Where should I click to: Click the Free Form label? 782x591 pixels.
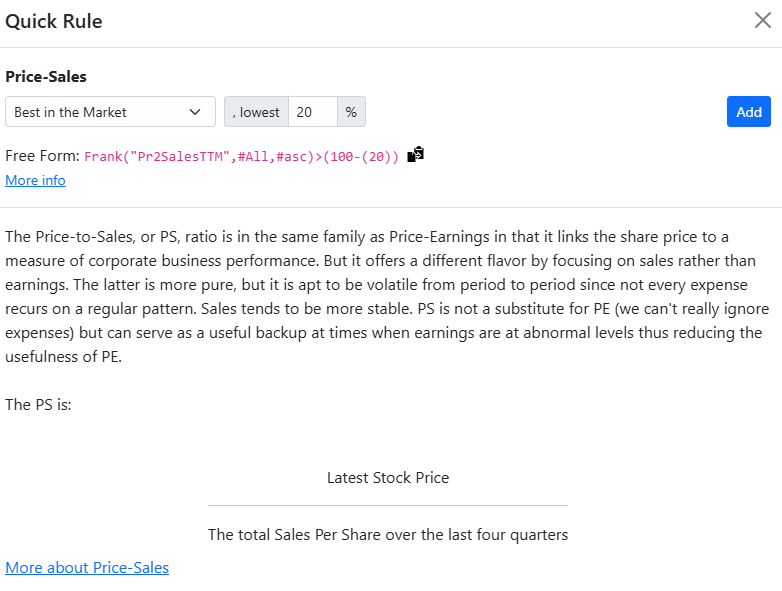42,156
